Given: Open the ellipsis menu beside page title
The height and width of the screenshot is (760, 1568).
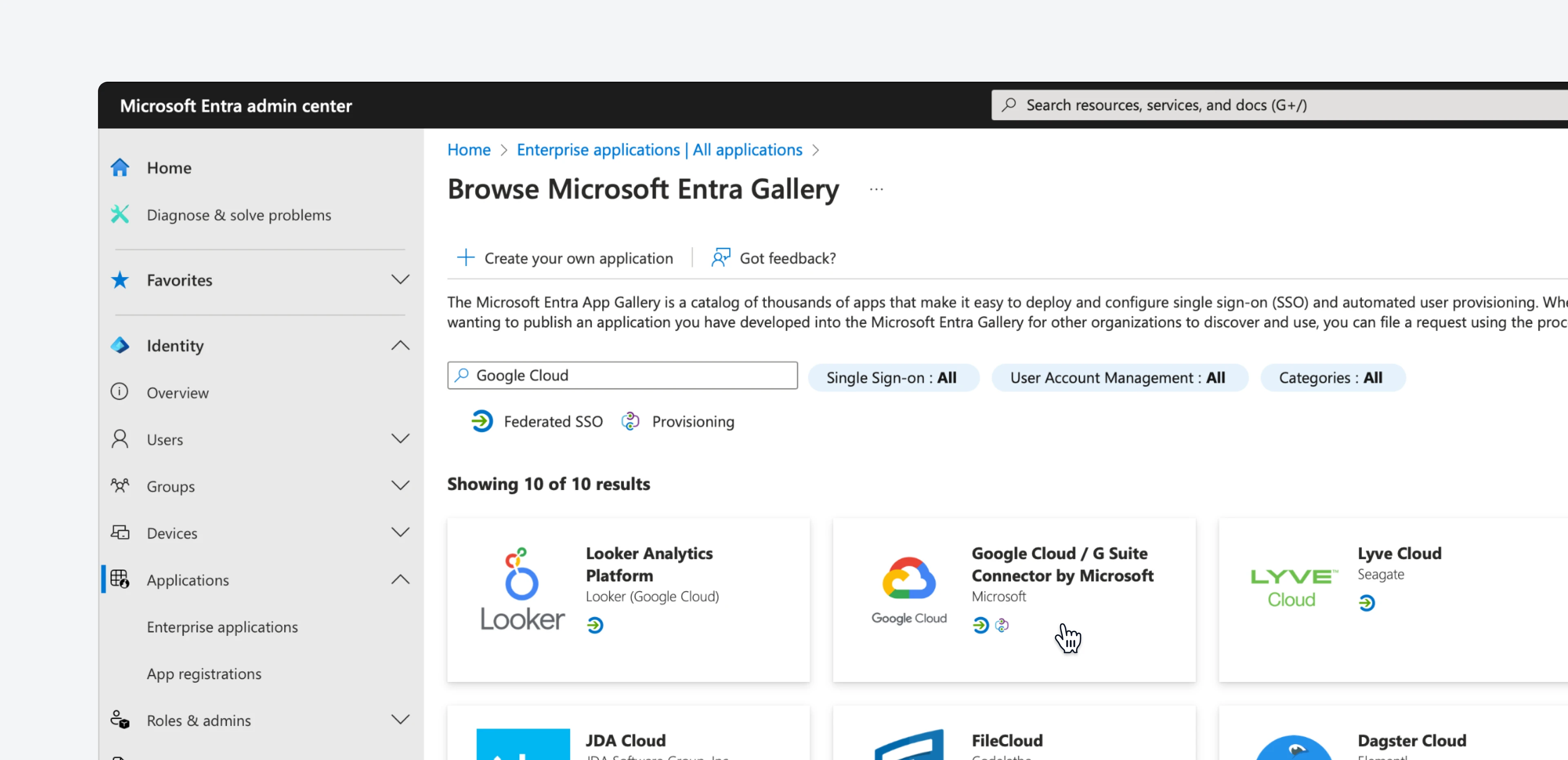Looking at the screenshot, I should point(876,190).
